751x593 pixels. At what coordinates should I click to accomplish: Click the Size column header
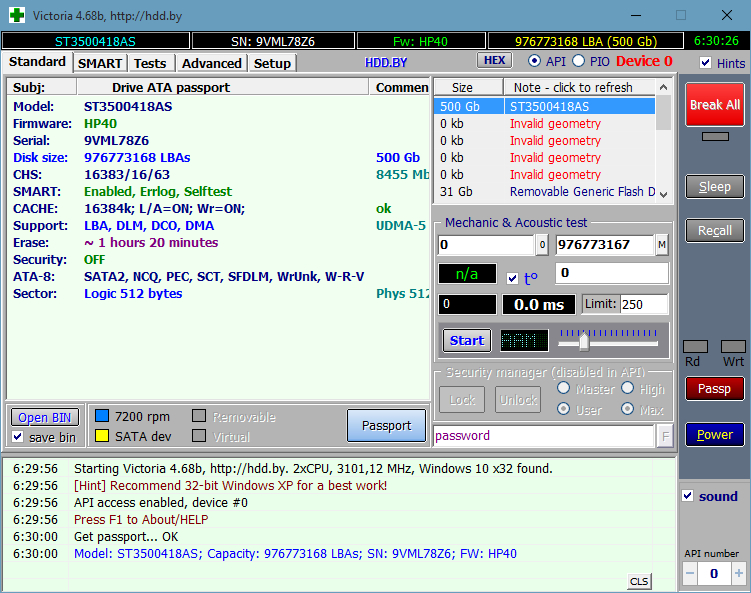pyautogui.click(x=468, y=88)
